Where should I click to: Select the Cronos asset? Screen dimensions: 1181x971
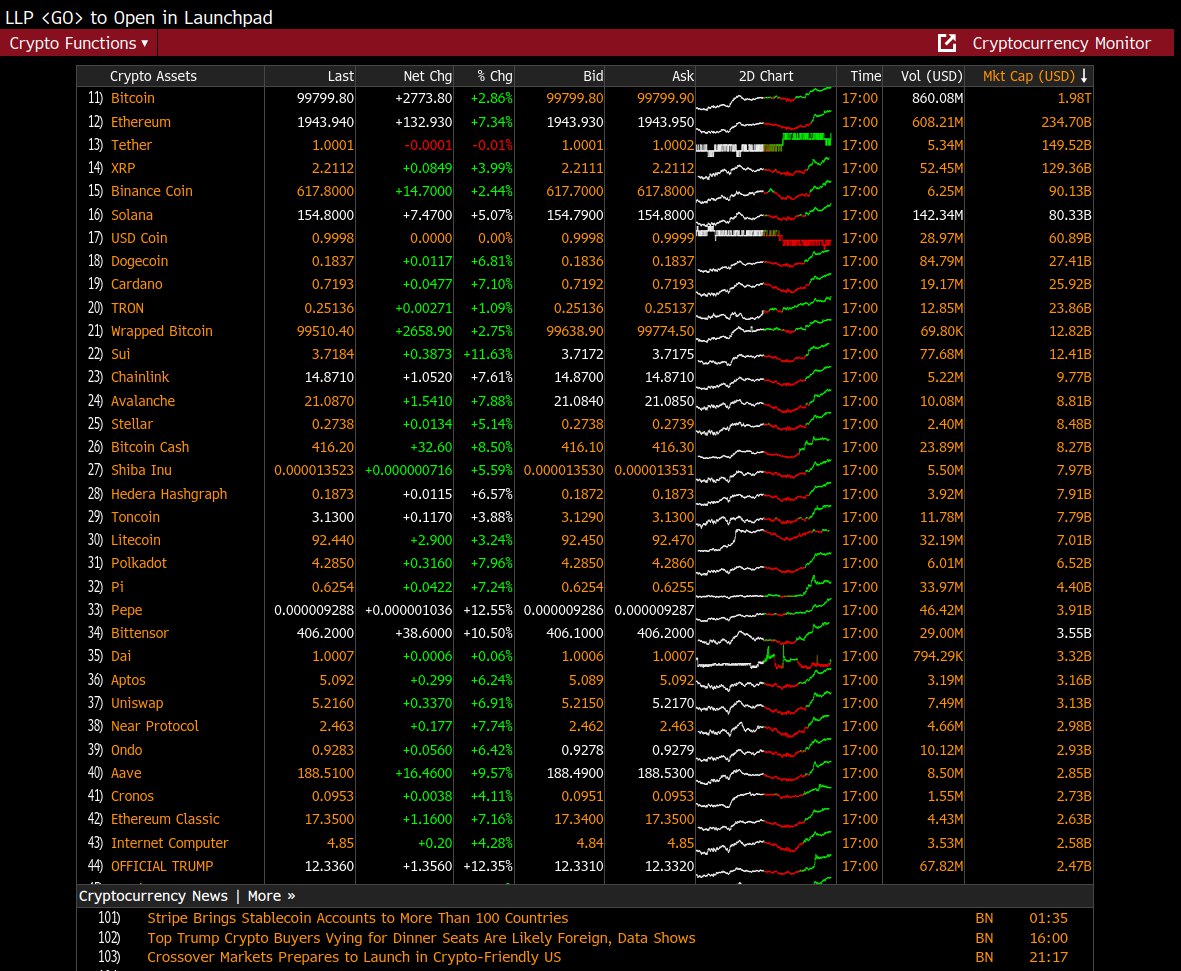coord(132,796)
